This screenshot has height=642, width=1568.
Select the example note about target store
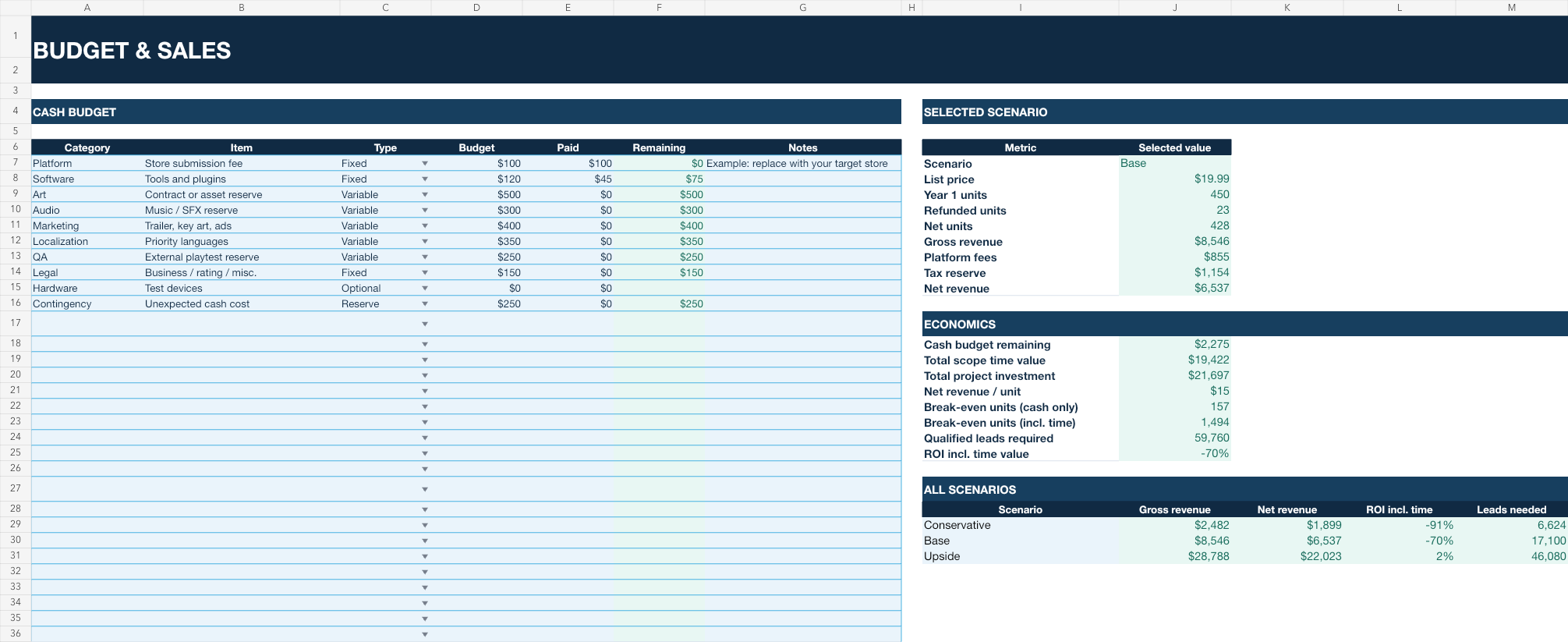802,163
